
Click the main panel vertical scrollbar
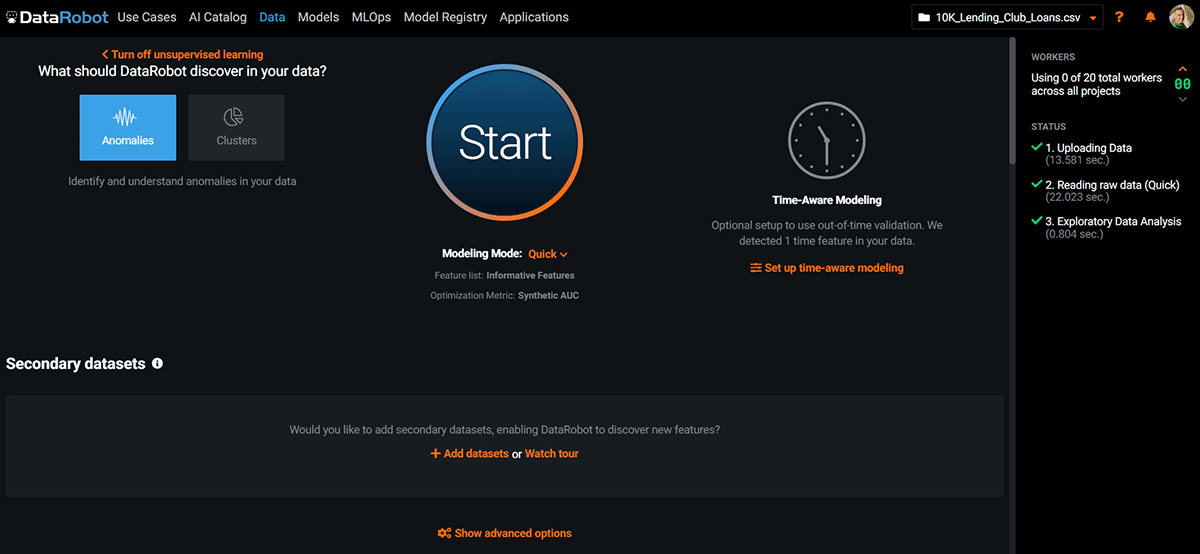tap(1012, 200)
